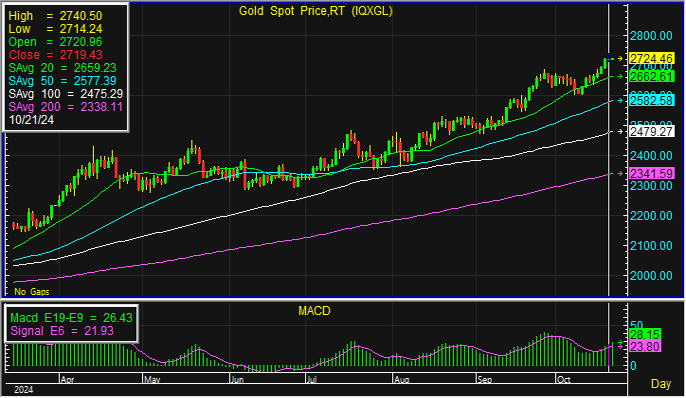Click the Aug label on the time axis
Image resolution: width=686 pixels, height=398 pixels.
[401, 380]
